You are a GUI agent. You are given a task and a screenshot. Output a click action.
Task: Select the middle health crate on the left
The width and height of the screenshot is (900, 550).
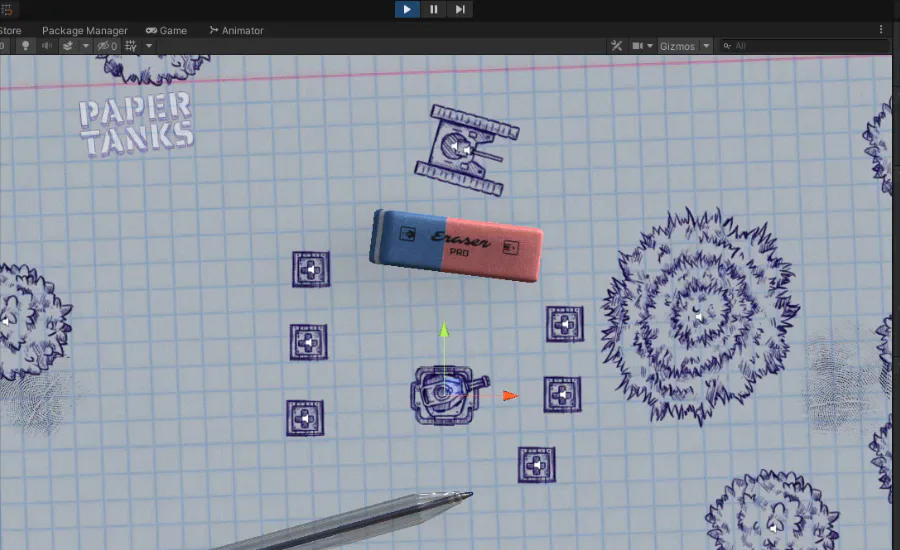pyautogui.click(x=309, y=342)
